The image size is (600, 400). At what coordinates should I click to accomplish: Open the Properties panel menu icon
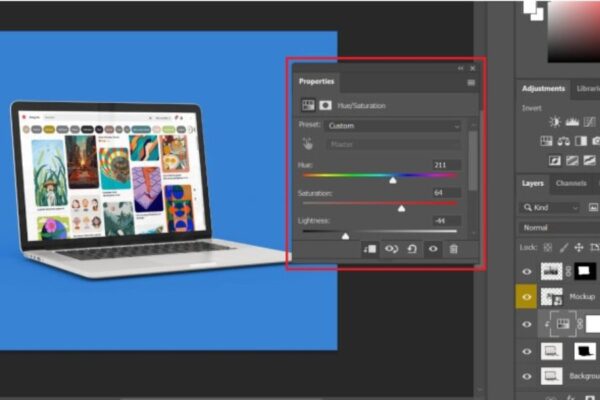pyautogui.click(x=471, y=82)
